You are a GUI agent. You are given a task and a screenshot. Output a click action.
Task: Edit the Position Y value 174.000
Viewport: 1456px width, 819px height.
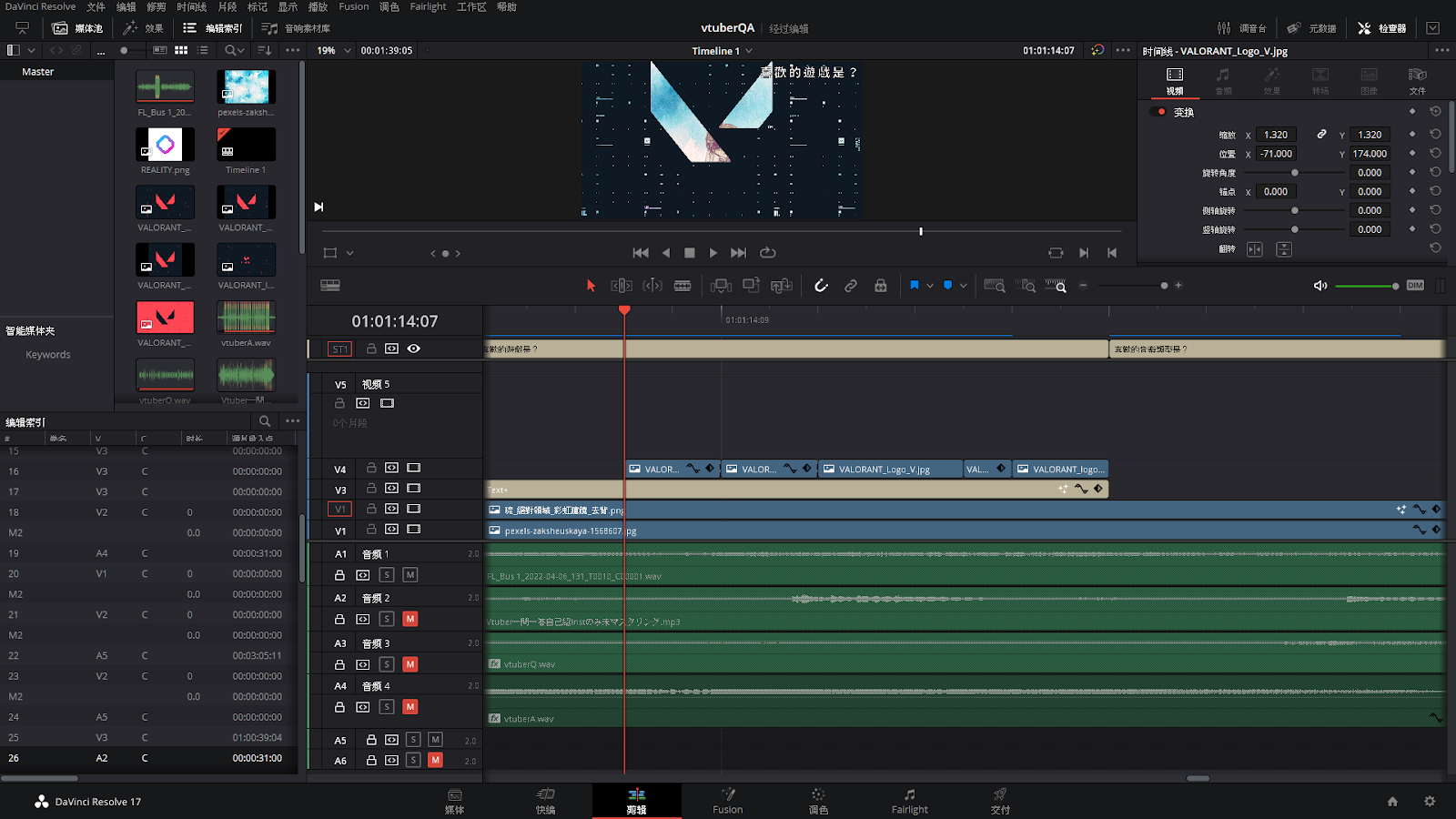(x=1370, y=154)
